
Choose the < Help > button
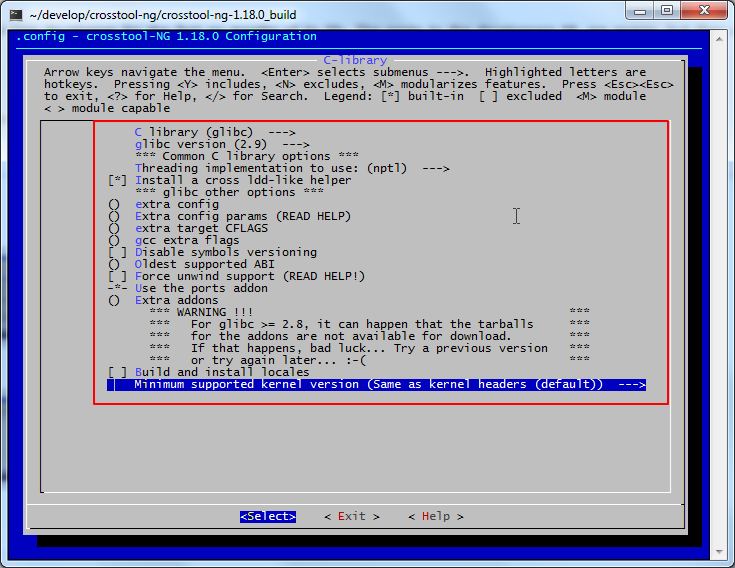coord(436,516)
